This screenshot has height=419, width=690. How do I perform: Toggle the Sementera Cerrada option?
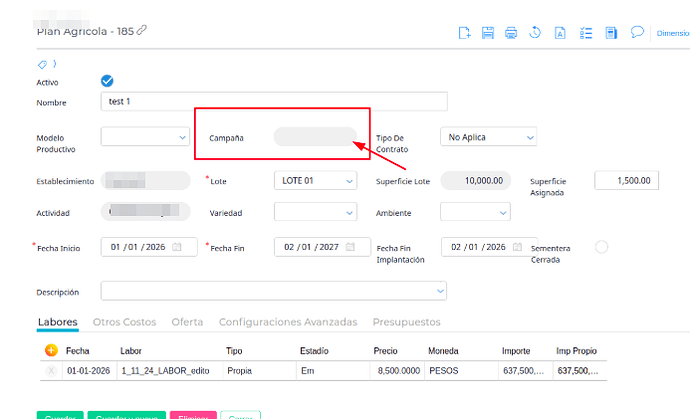[602, 247]
